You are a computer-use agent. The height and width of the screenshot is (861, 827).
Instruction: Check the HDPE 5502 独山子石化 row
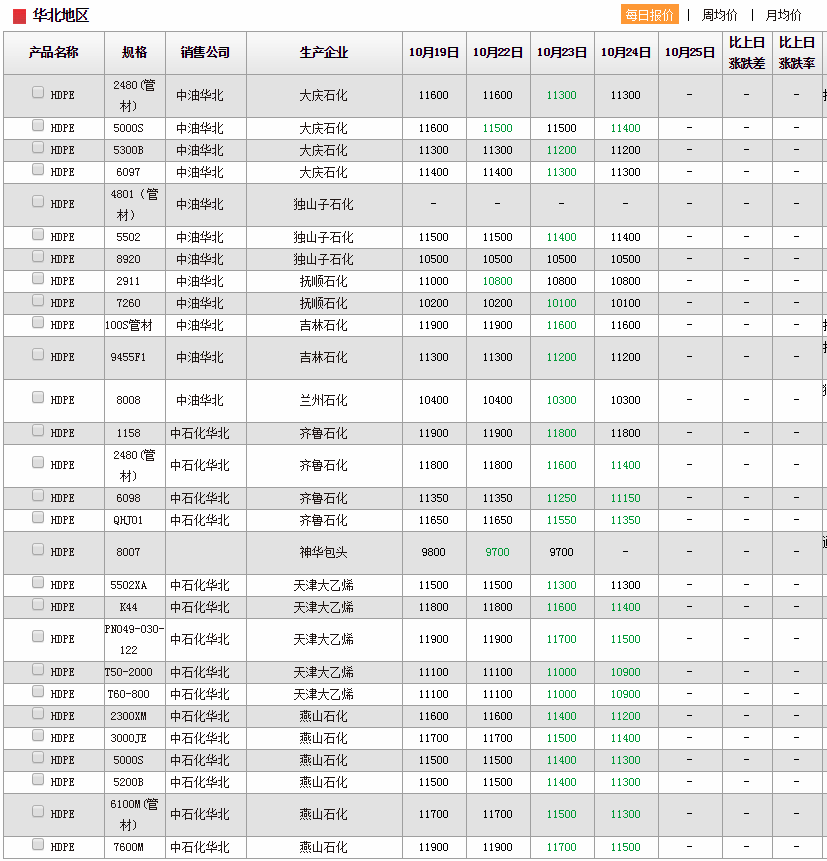tap(38, 234)
